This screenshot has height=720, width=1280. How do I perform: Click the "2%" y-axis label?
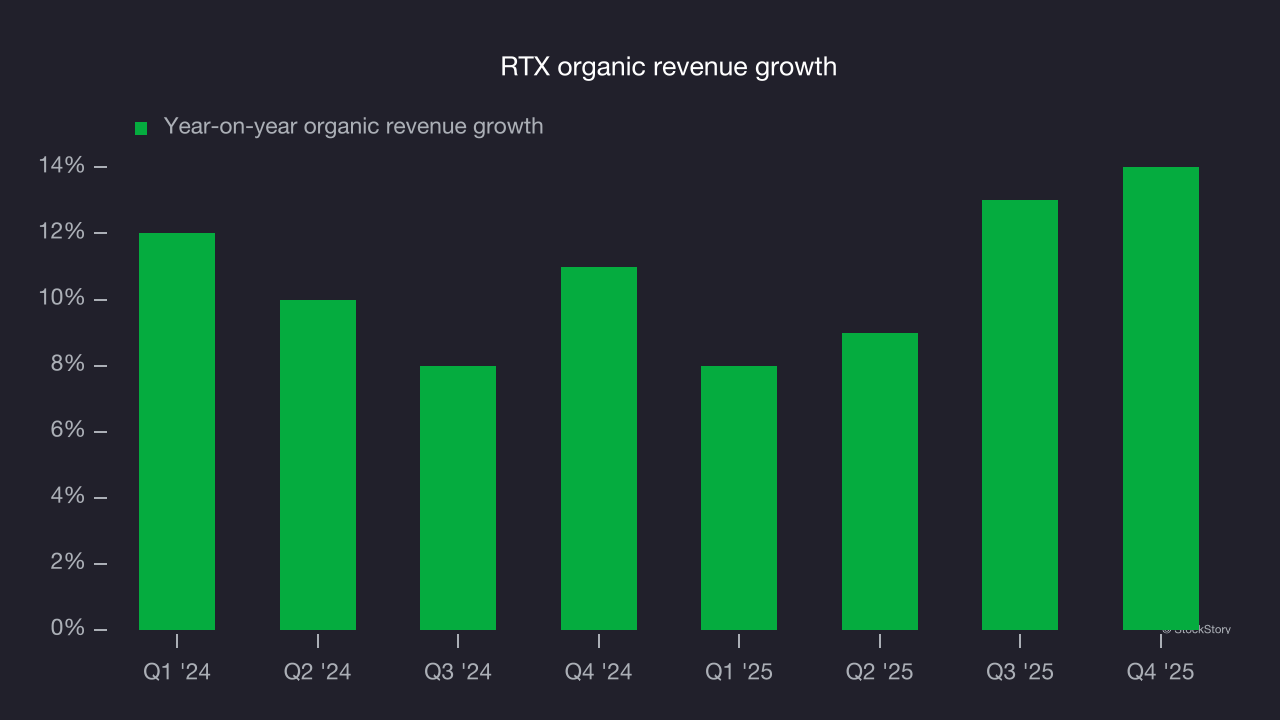click(68, 563)
